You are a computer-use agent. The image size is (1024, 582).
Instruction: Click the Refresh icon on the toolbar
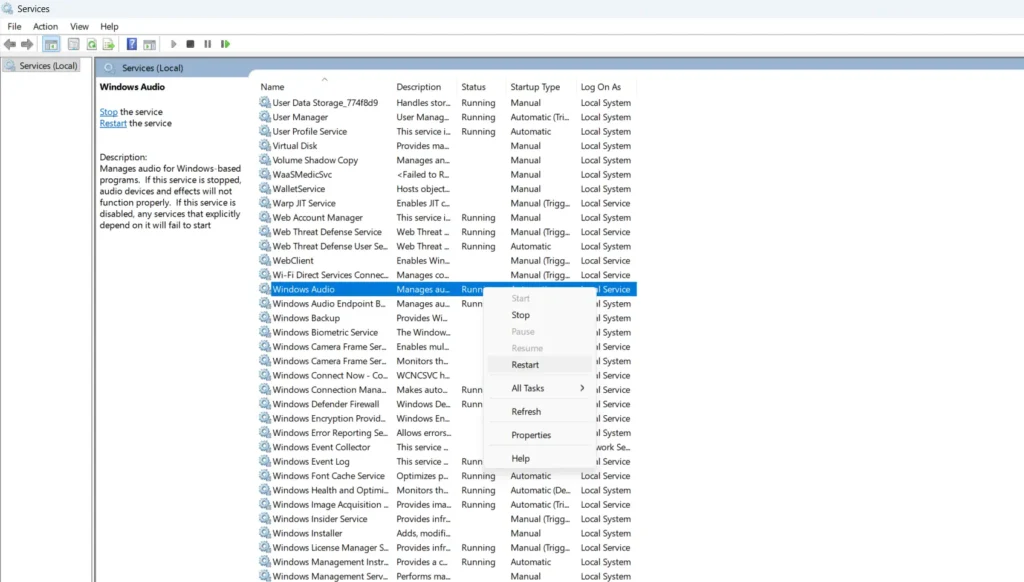point(91,43)
